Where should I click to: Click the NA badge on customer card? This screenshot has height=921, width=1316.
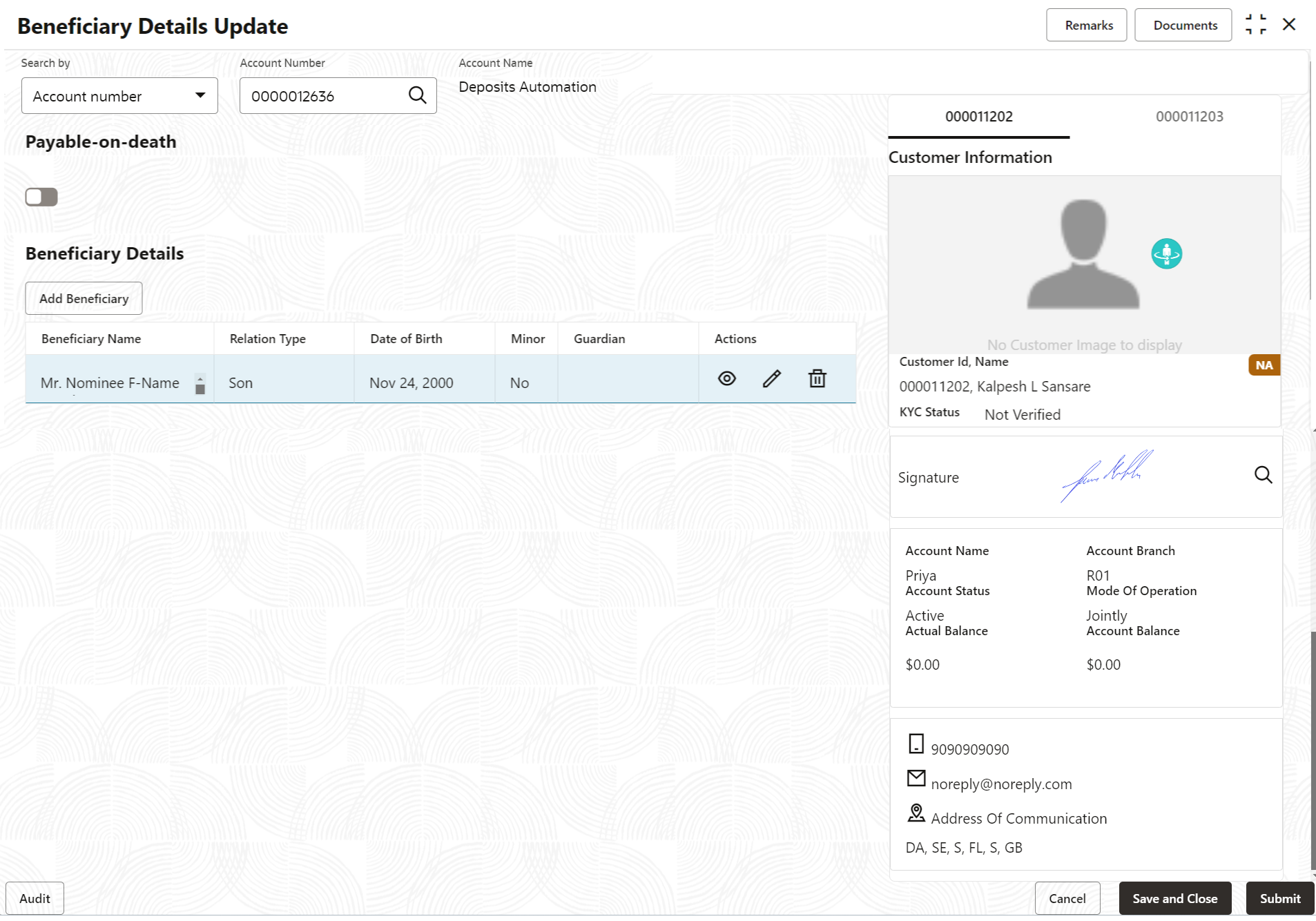[x=1264, y=365]
